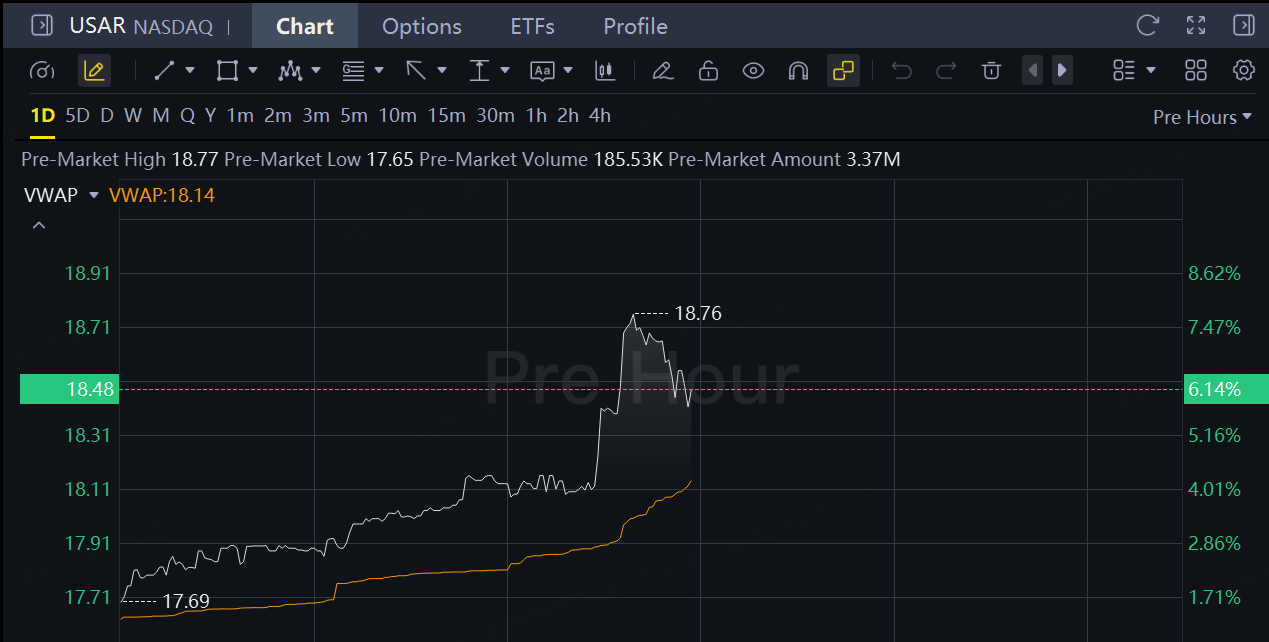The image size is (1269, 642).
Task: Select the price range measure tool
Action: point(479,70)
